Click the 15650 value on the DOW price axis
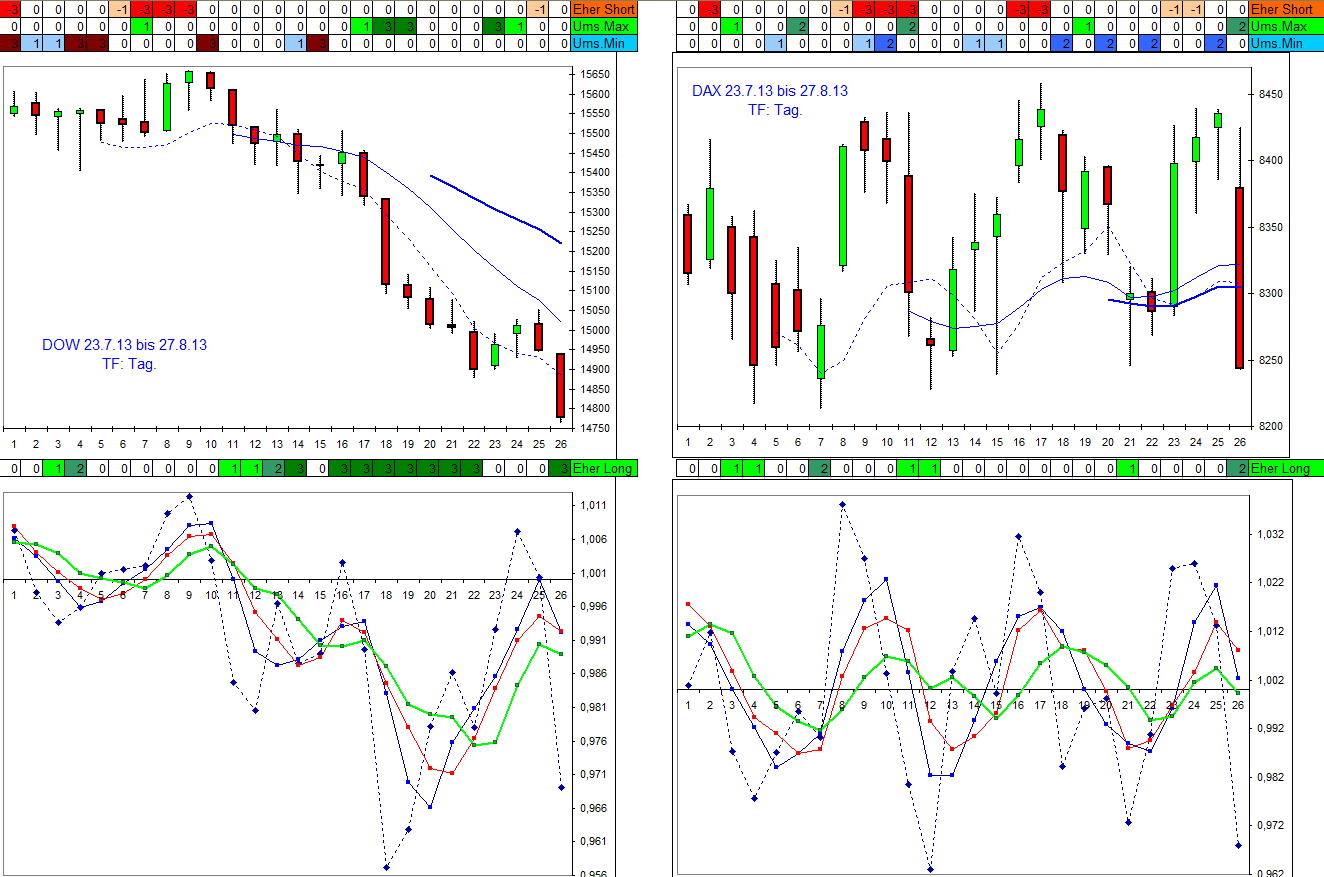The height and width of the screenshot is (877, 1324). pos(594,74)
